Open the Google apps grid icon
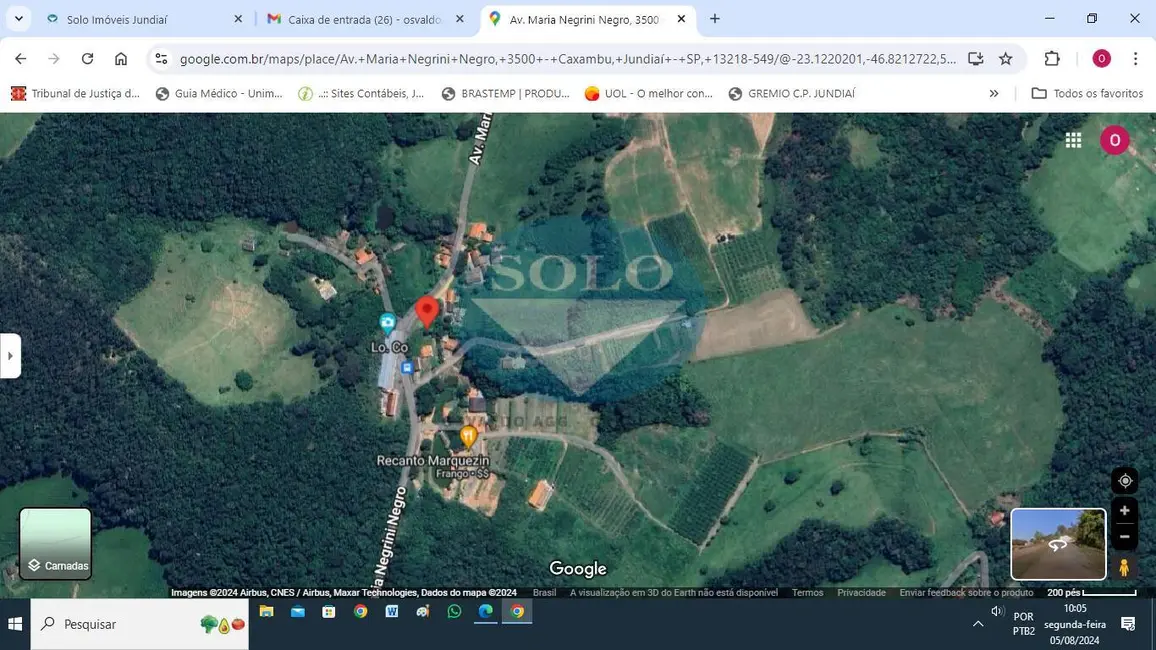Viewport: 1156px width, 650px height. (1074, 140)
